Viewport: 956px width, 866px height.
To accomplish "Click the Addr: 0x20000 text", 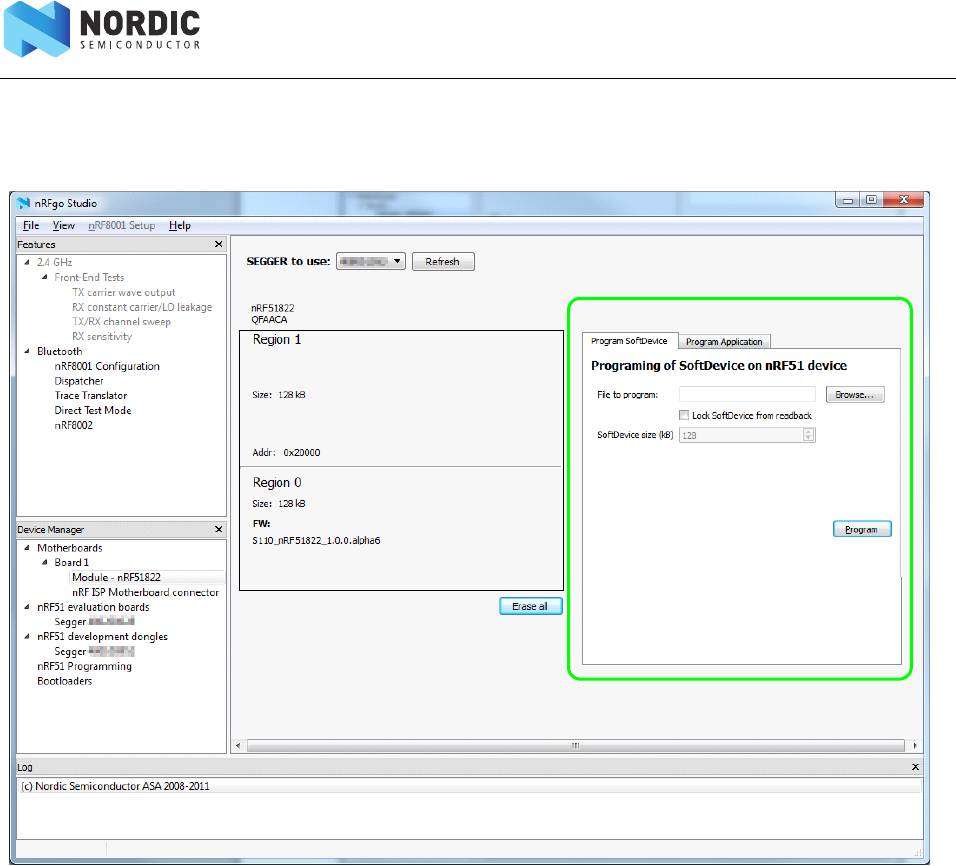I will pyautogui.click(x=286, y=453).
